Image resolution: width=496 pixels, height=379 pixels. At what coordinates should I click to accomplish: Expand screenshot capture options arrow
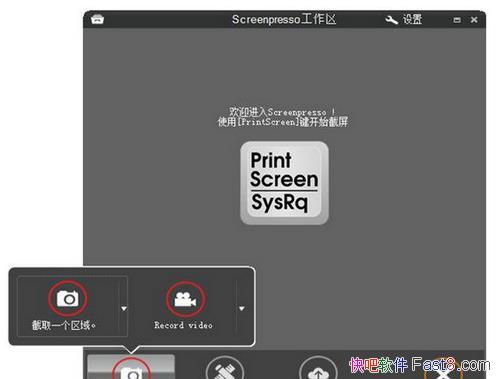pos(124,309)
